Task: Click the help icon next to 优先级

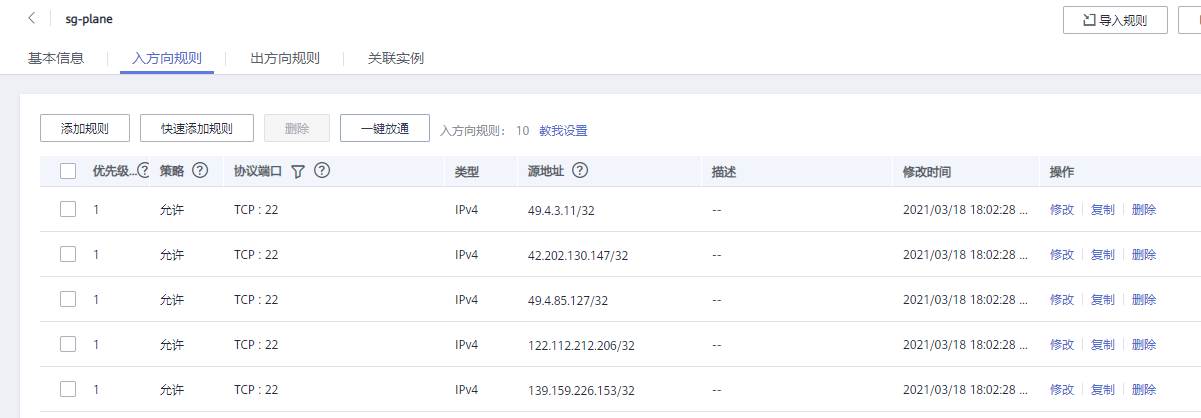Action: (144, 171)
